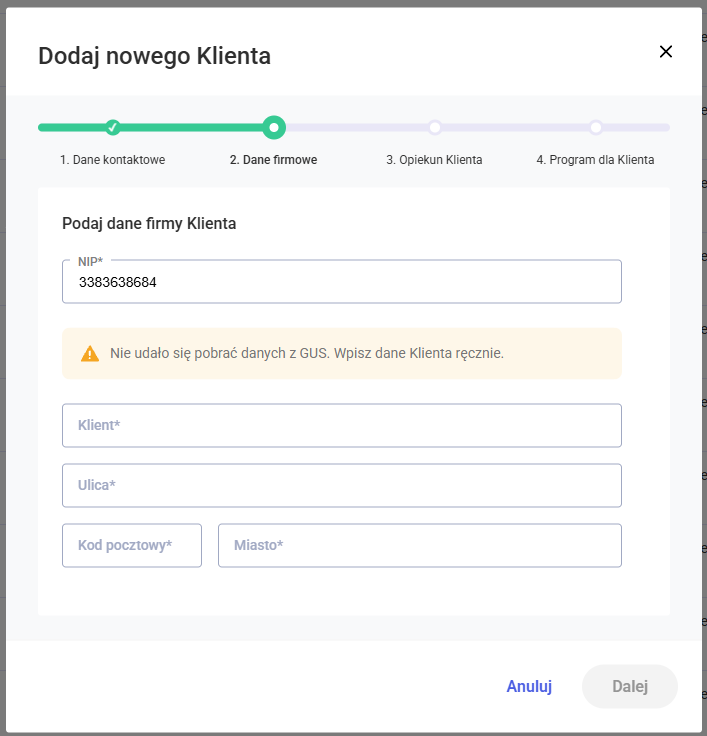Image resolution: width=707 pixels, height=736 pixels.
Task: Go to 1. Dane kontaktowe step label
Action: point(112,160)
